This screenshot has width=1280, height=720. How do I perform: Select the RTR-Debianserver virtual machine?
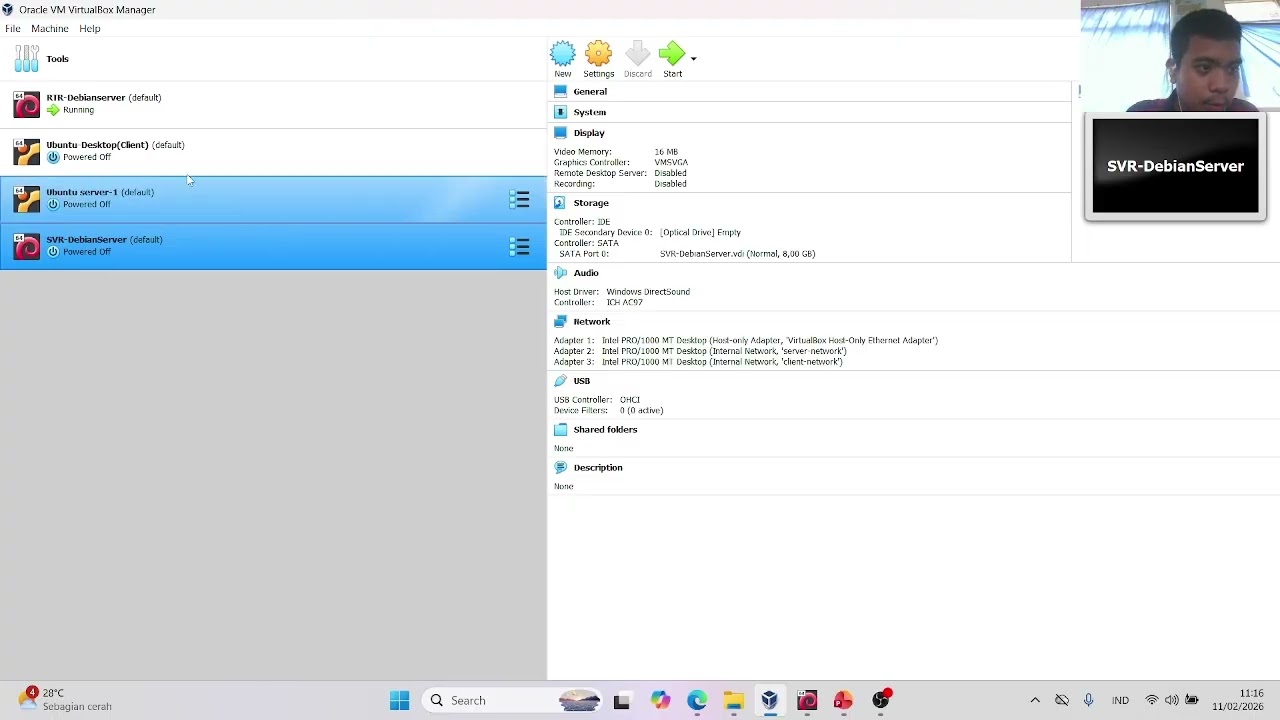[273, 104]
